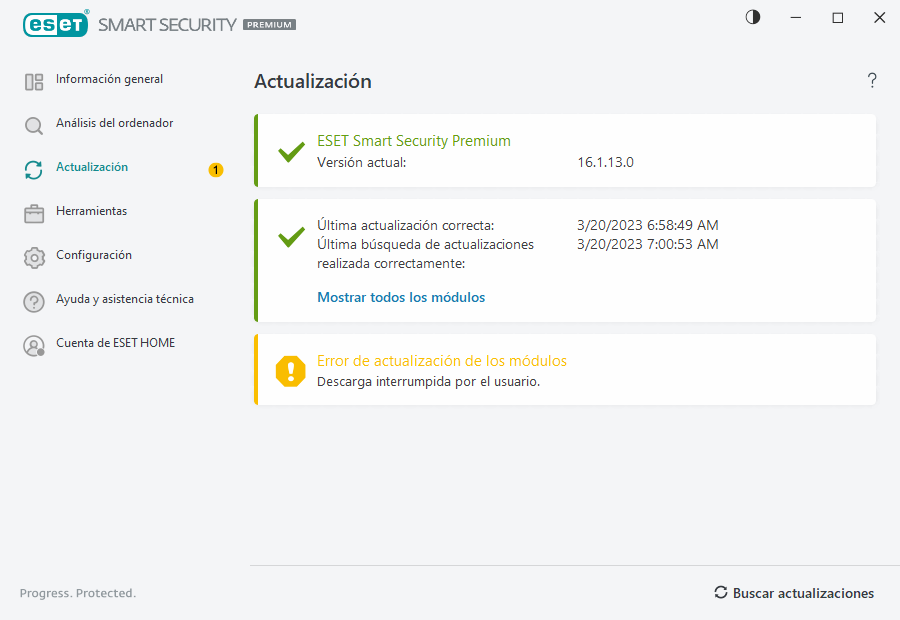Open Información general via its grid icon
Image resolution: width=900 pixels, height=620 pixels.
[33, 79]
